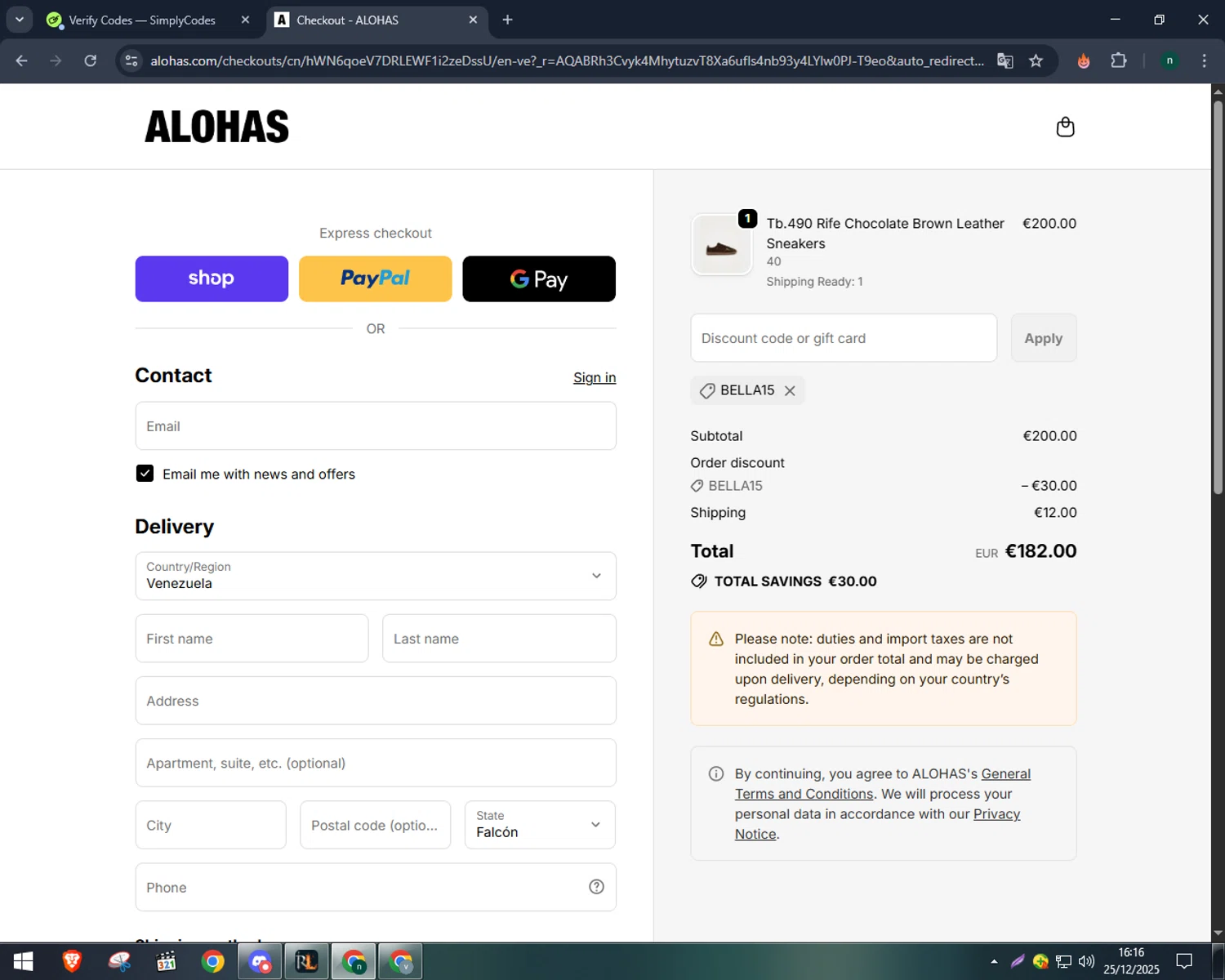Click the scrollbar down arrow

[x=1218, y=933]
